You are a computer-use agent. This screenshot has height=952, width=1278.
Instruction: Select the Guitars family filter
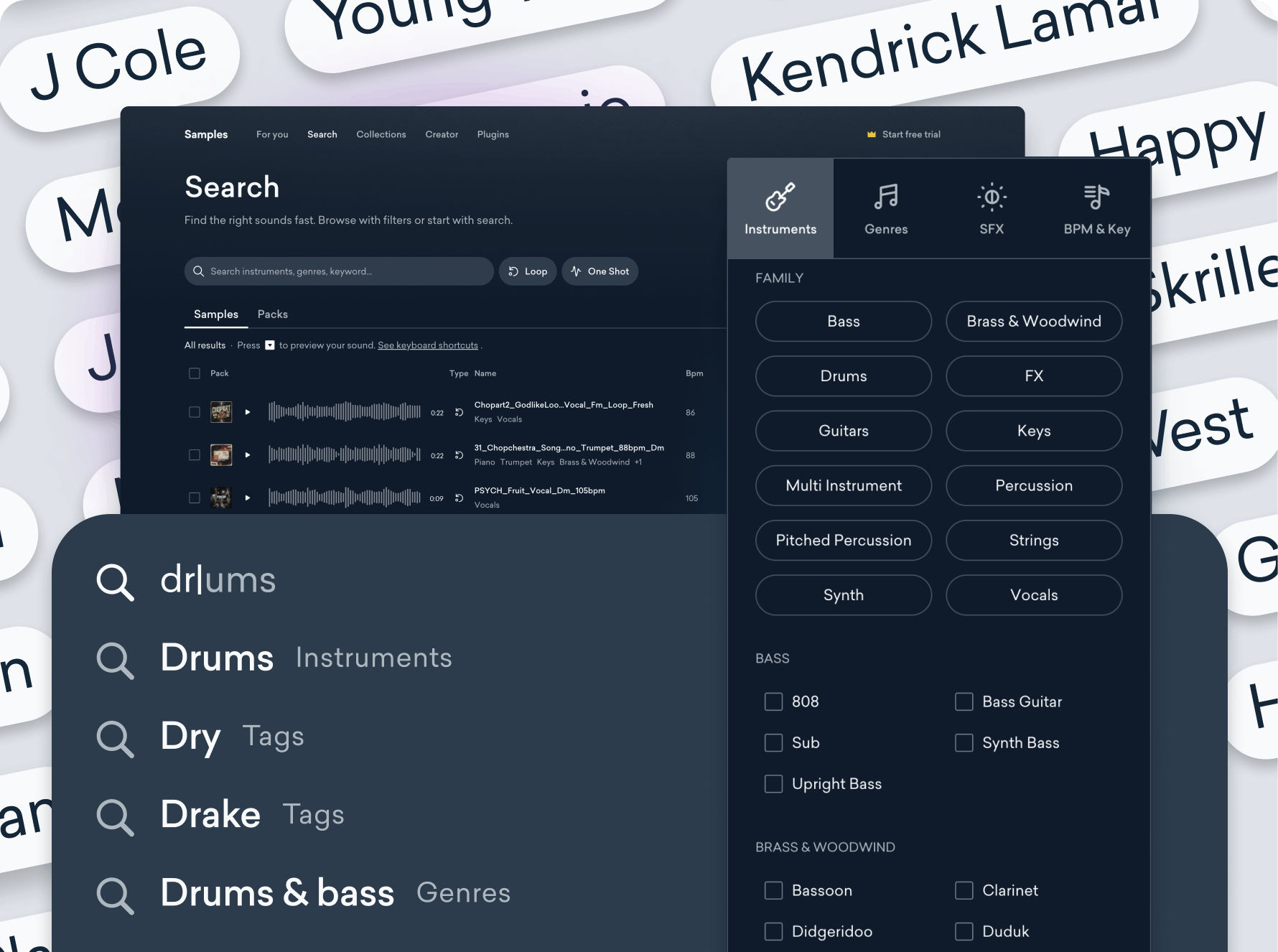[844, 431]
